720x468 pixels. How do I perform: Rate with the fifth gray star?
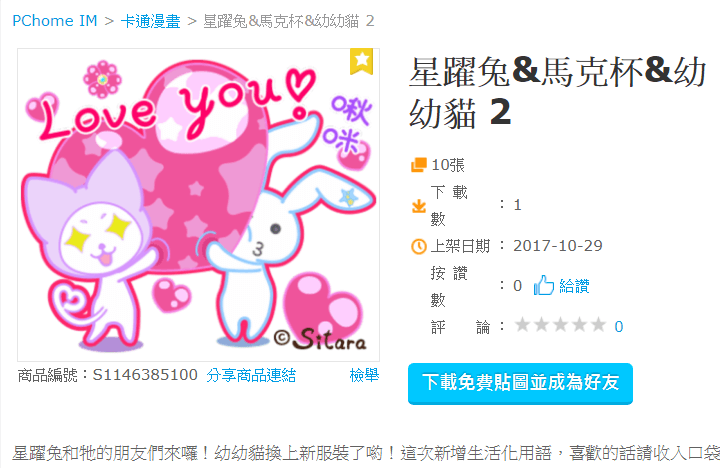598,325
